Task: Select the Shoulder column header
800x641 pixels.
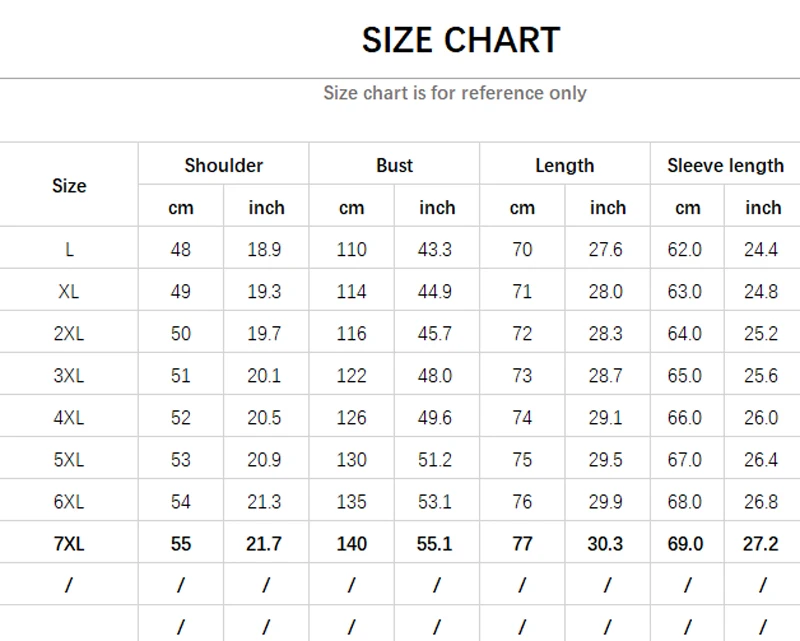Action: tap(223, 165)
